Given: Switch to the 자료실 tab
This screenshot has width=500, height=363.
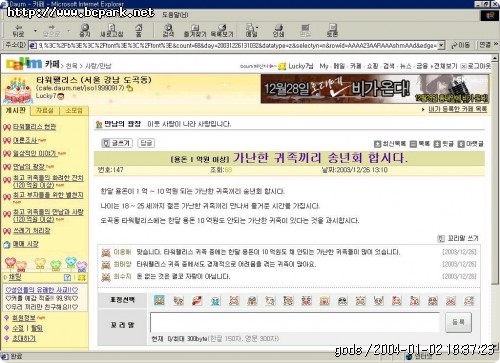Looking at the screenshot, I should (44, 111).
